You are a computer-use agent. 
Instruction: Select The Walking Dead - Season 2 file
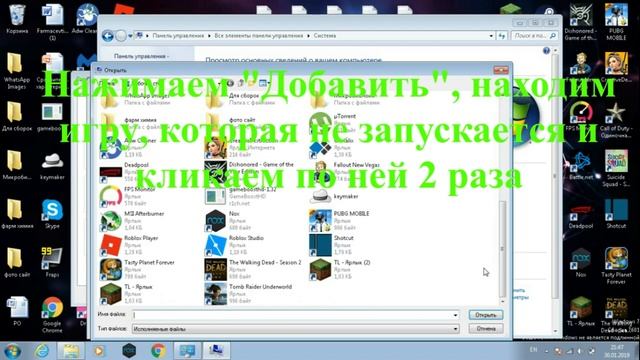coord(253,270)
